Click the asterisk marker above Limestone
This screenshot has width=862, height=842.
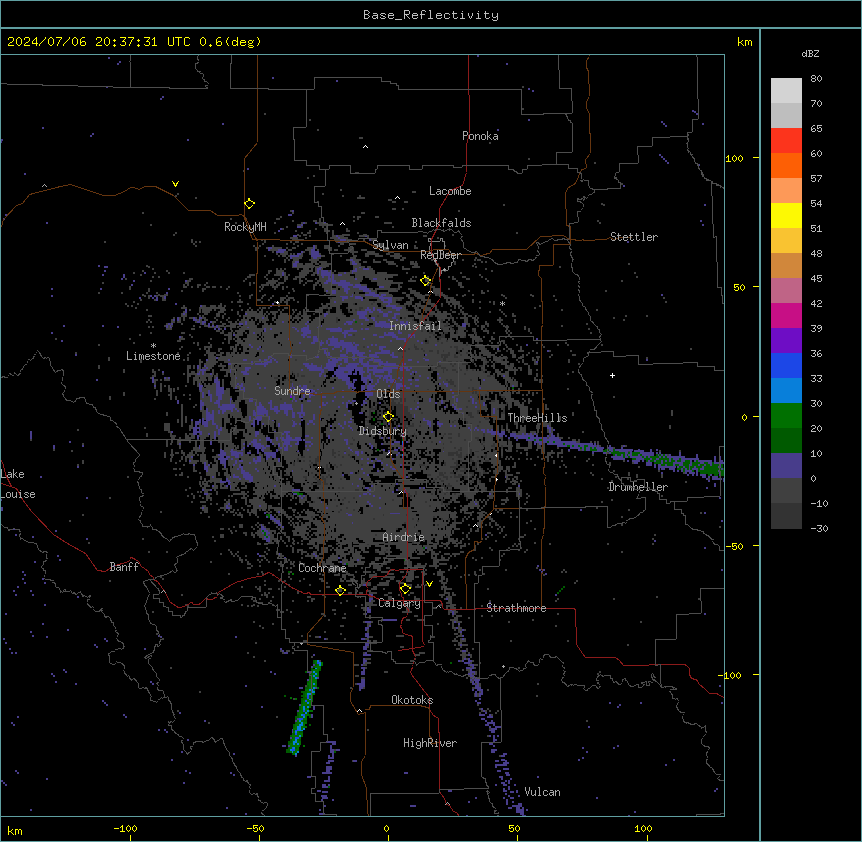(153, 346)
